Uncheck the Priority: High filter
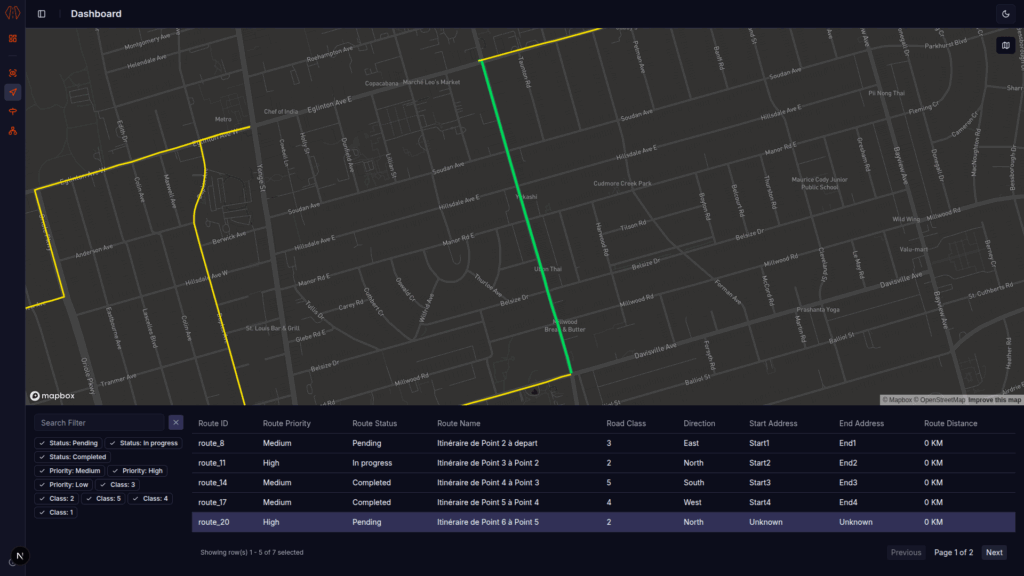The image size is (1024, 576). coord(138,470)
